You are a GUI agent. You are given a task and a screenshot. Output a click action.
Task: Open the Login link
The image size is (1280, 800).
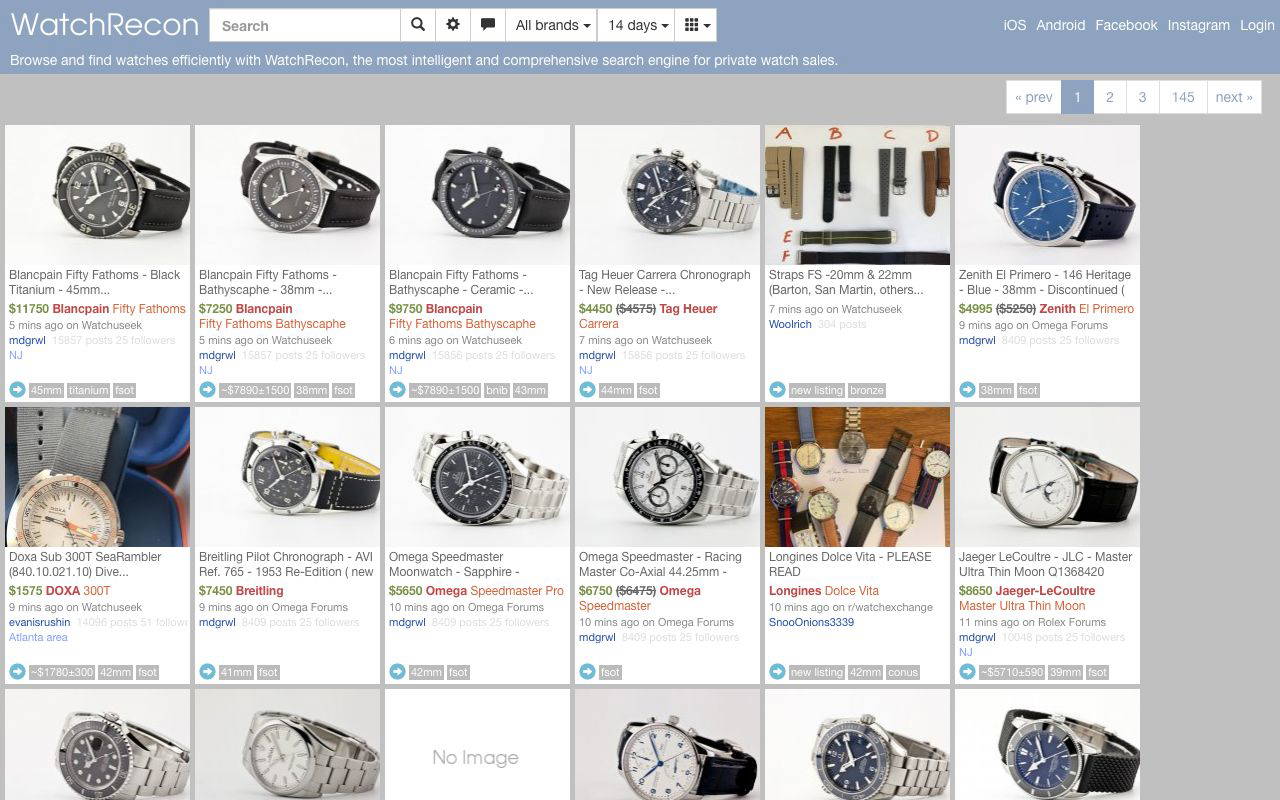[x=1257, y=25]
